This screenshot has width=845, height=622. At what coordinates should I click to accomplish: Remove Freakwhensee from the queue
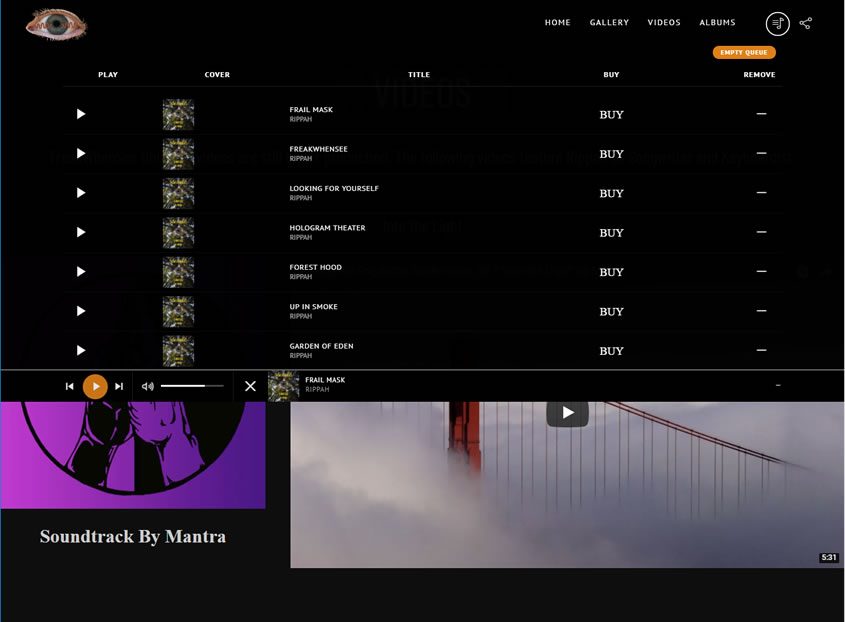coord(761,153)
